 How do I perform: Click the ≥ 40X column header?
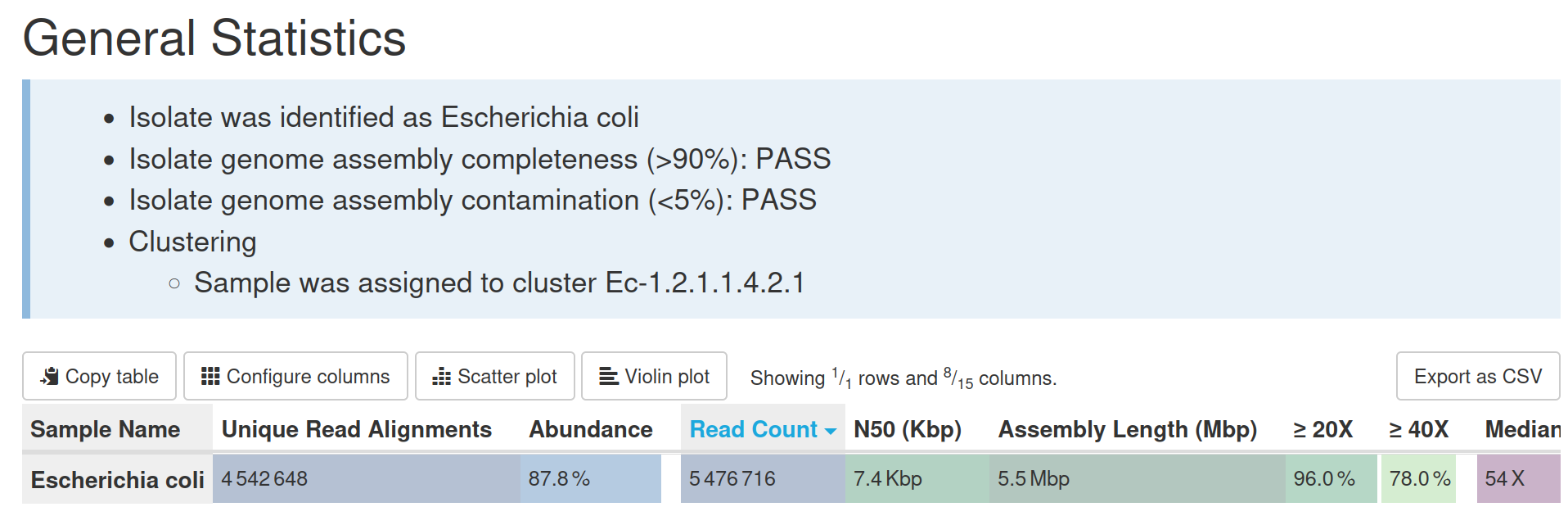pos(1417,429)
